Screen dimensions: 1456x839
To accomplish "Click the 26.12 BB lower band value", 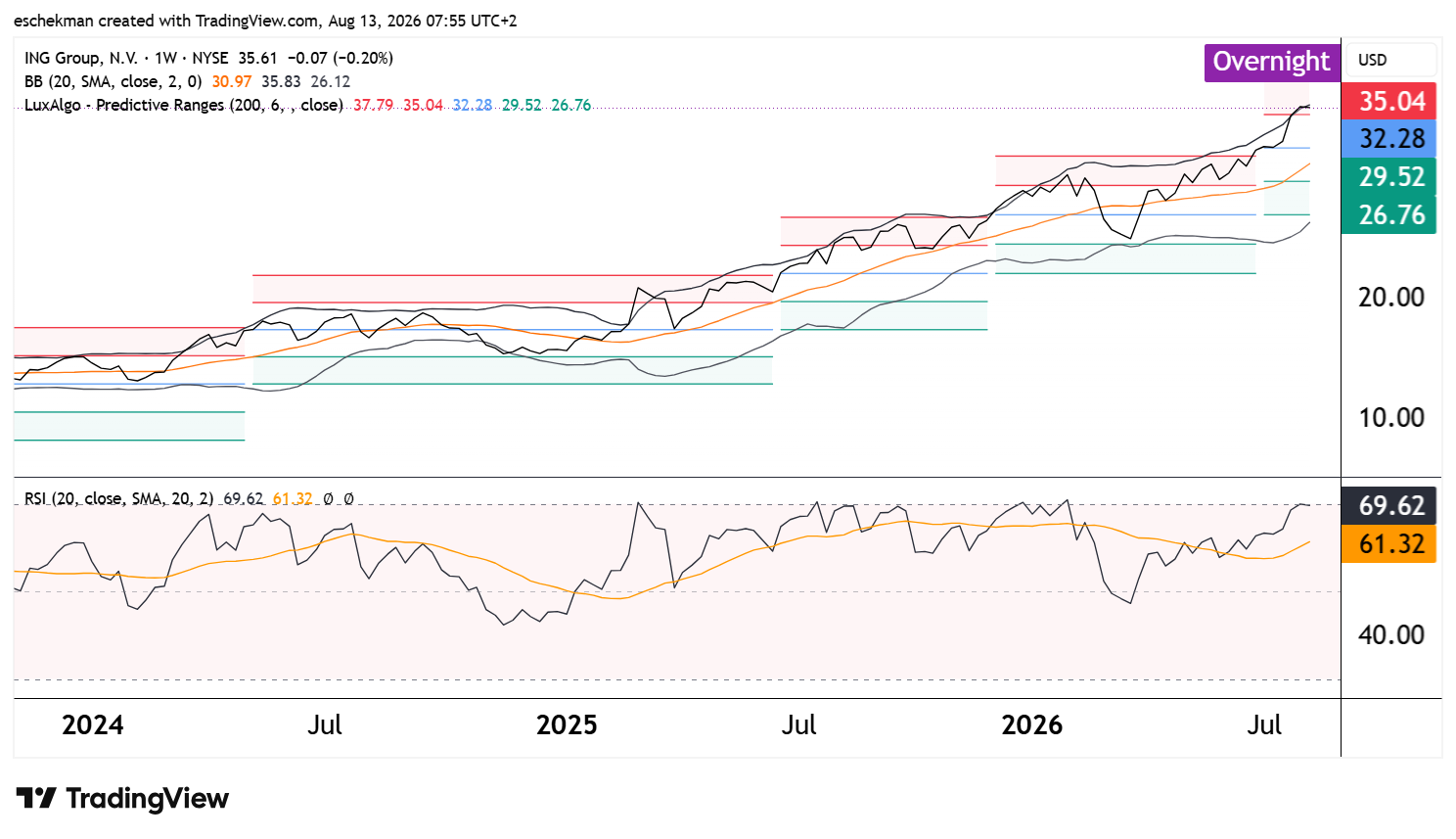I will tap(331, 82).
